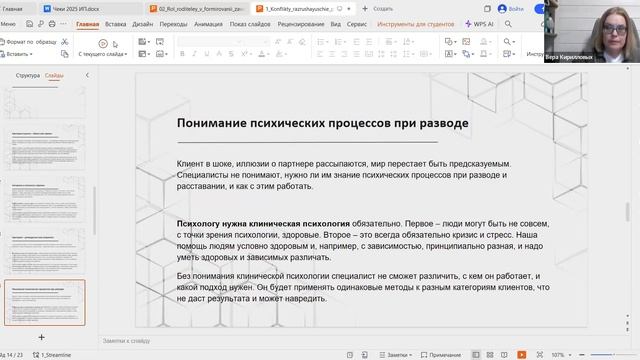This screenshot has width=640, height=360.
Task: Click the fit-to-window icon in status bar
Action: 540,355
